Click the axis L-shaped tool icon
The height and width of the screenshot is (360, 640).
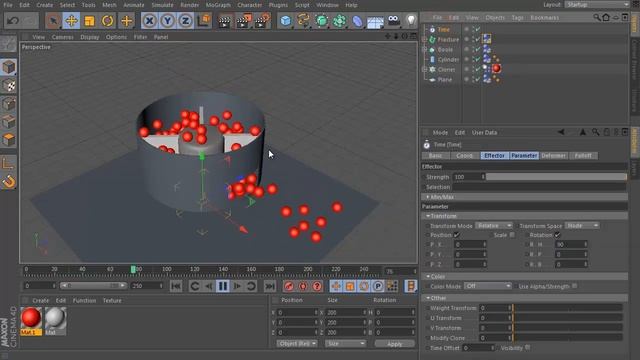(9, 163)
